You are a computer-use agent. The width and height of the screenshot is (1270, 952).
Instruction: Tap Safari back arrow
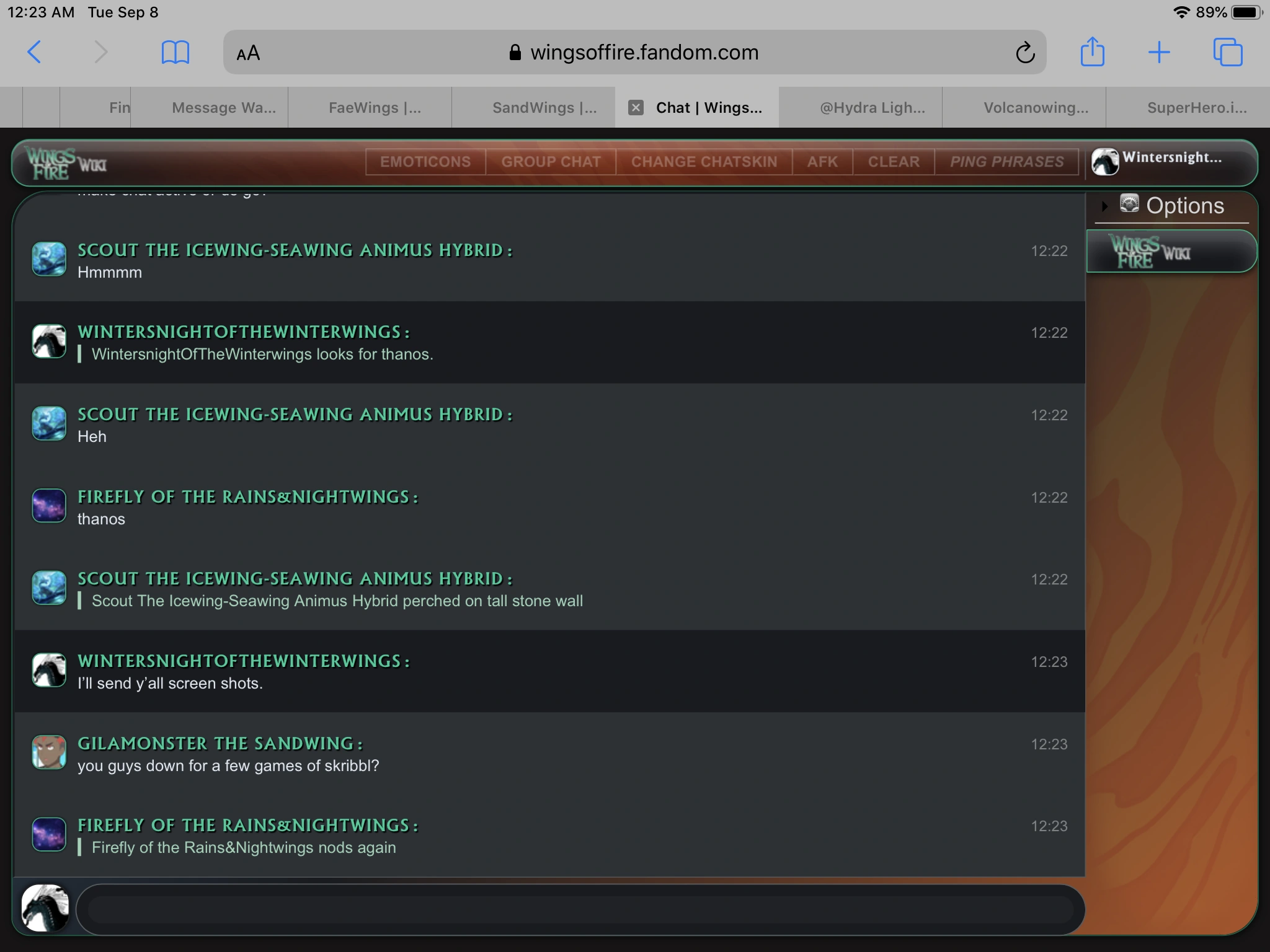(35, 52)
